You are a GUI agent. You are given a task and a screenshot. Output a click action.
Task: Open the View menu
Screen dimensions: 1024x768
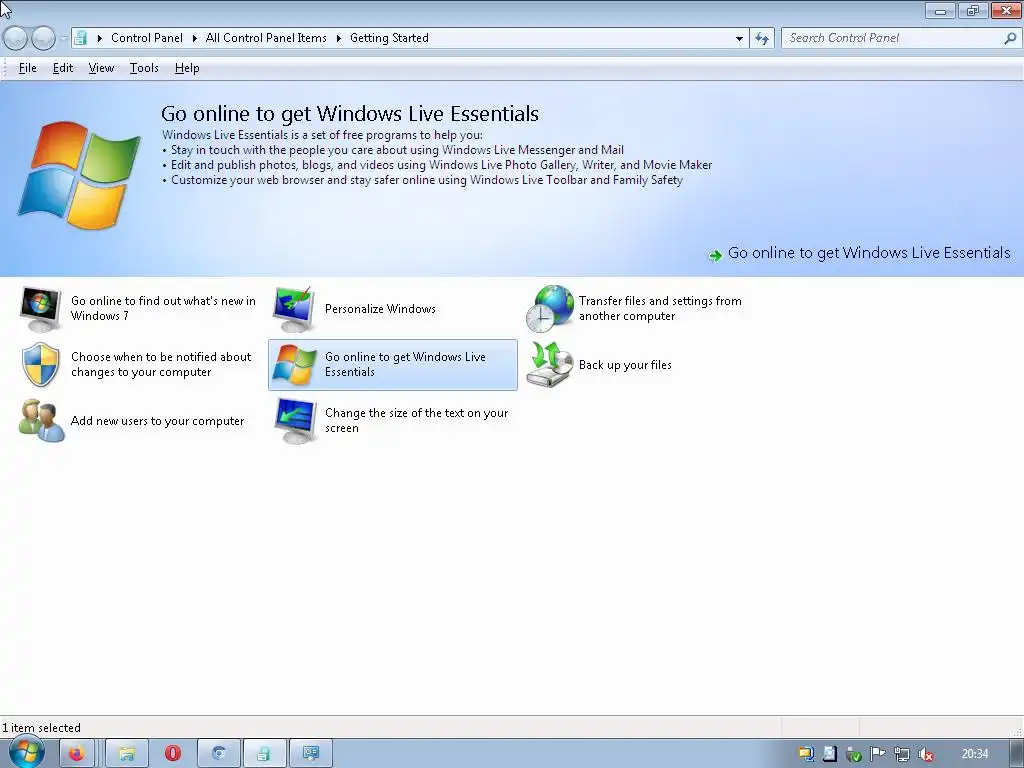[101, 68]
